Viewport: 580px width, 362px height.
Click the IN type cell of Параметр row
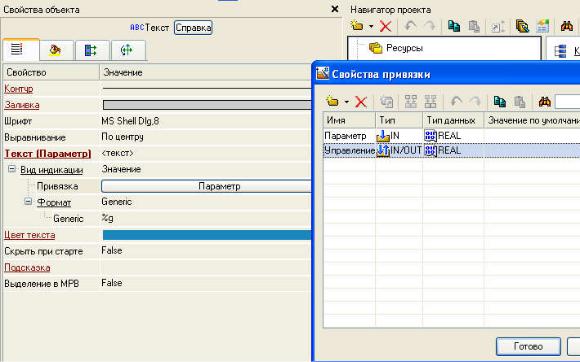(x=399, y=136)
